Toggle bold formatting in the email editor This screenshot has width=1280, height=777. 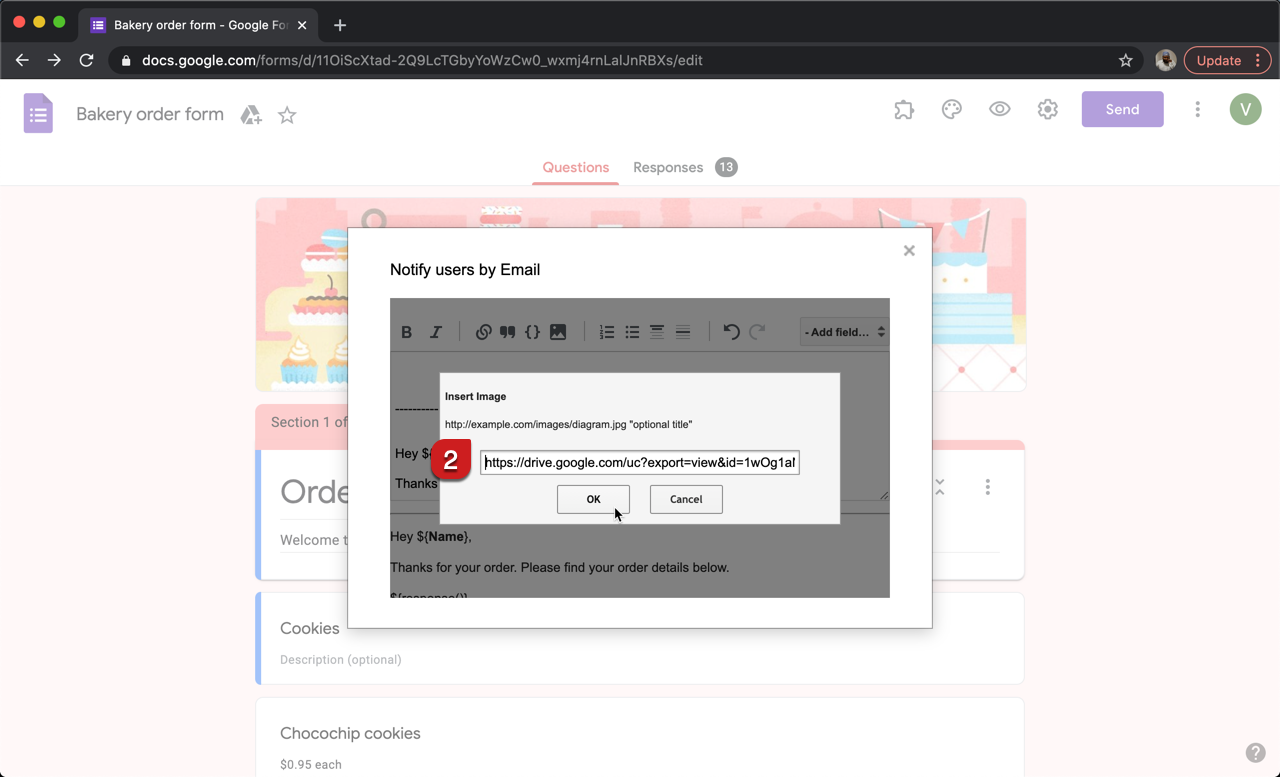[x=407, y=331]
